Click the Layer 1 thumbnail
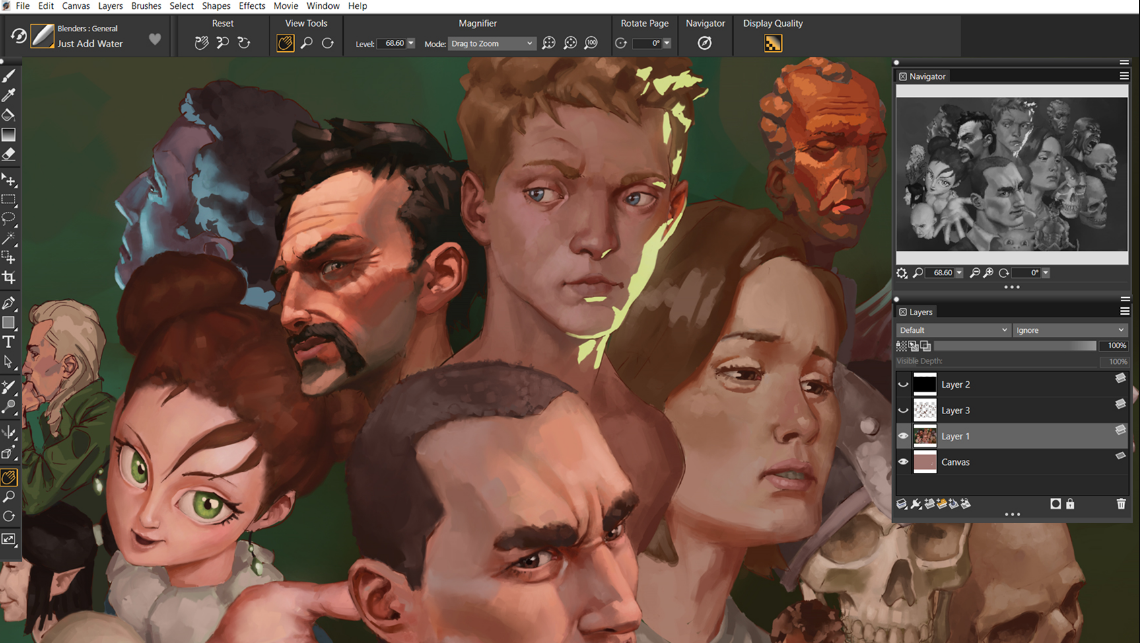 [925, 436]
